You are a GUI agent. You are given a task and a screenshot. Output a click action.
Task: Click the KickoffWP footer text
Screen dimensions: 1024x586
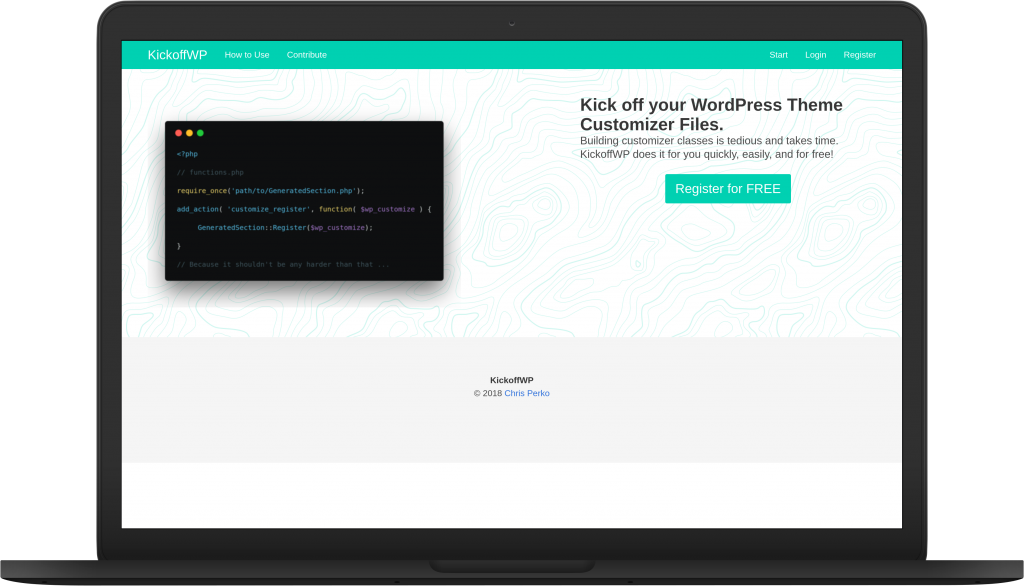(x=511, y=380)
